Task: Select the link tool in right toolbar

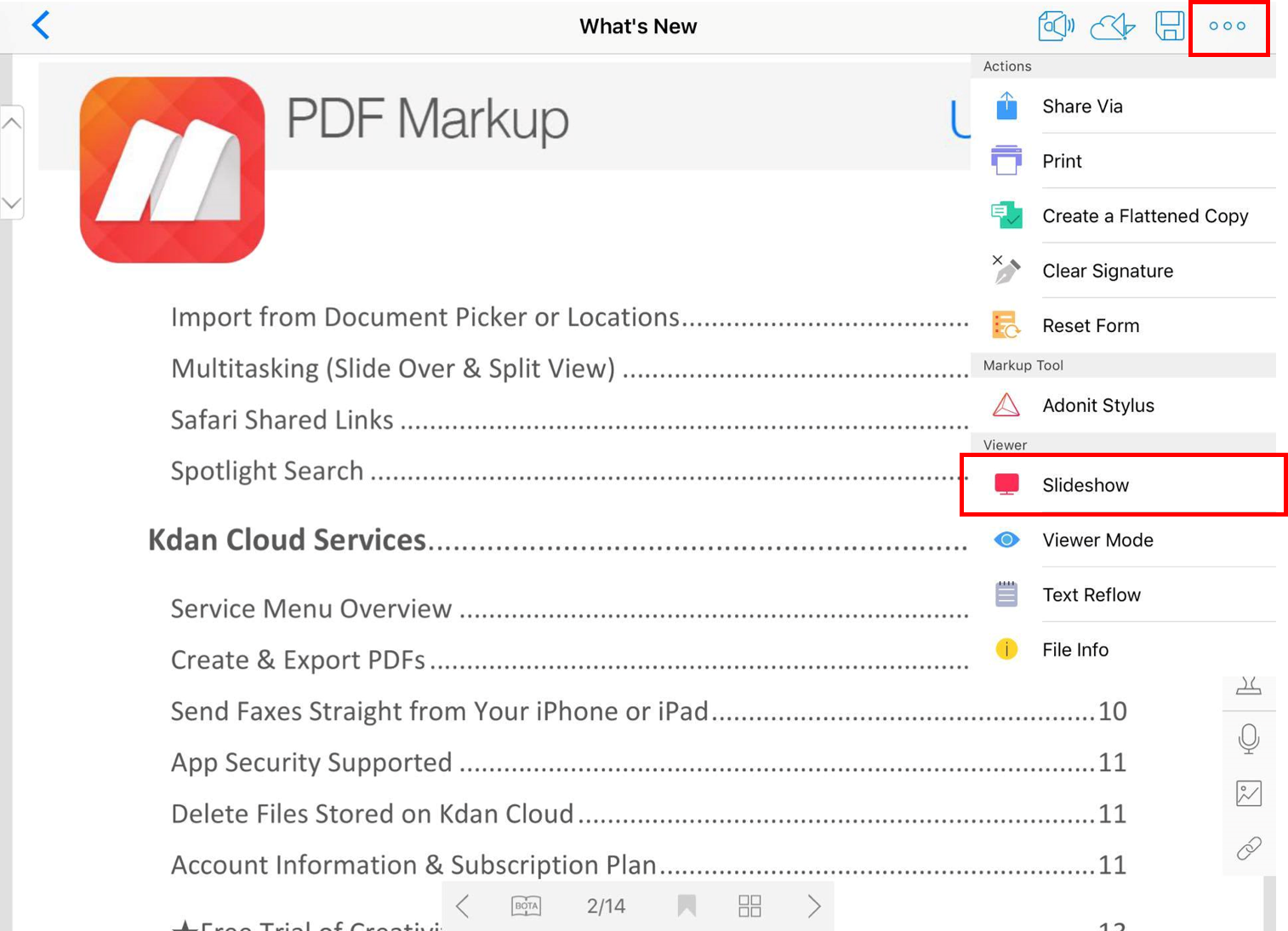Action: (x=1249, y=848)
